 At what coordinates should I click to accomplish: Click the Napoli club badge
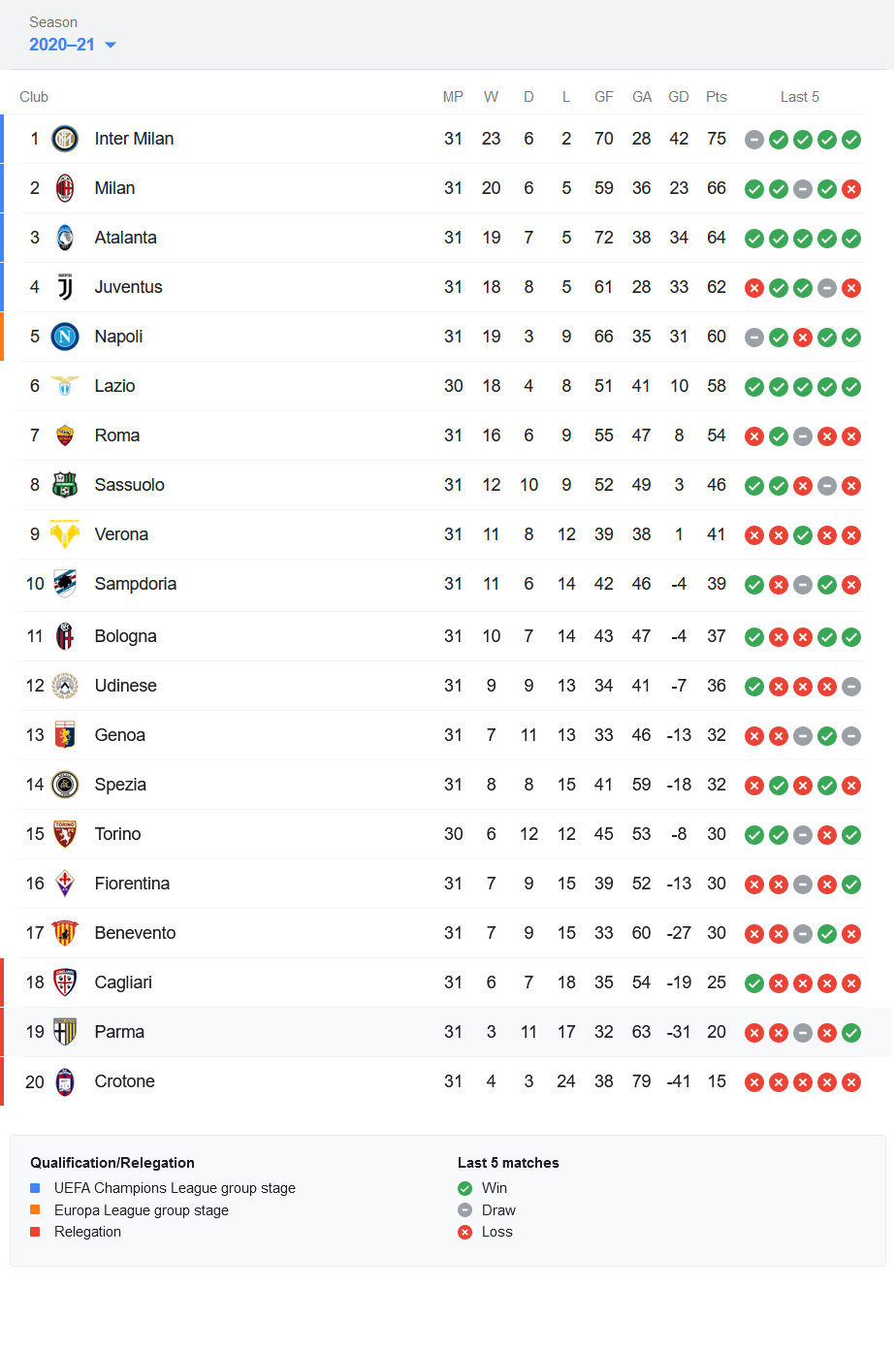pos(65,337)
